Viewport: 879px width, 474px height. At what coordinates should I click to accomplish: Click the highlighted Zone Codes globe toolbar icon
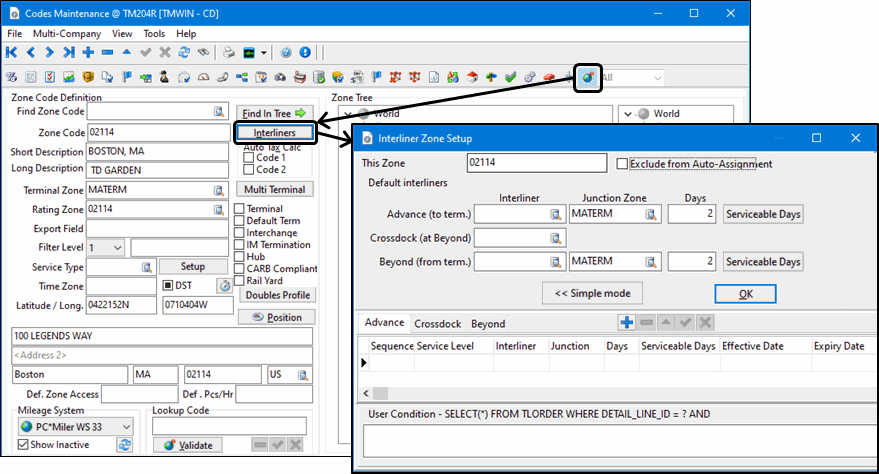coord(589,77)
